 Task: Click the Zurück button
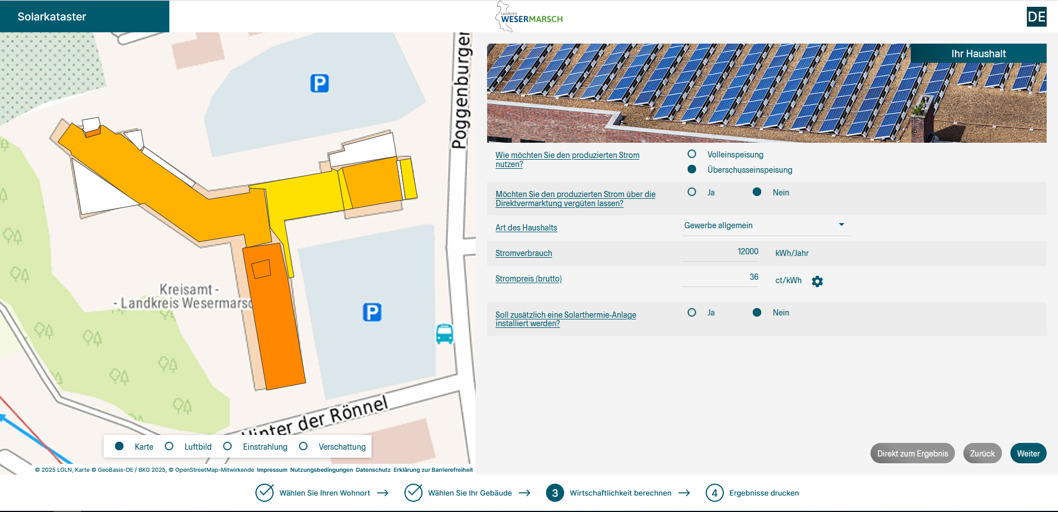[982, 453]
